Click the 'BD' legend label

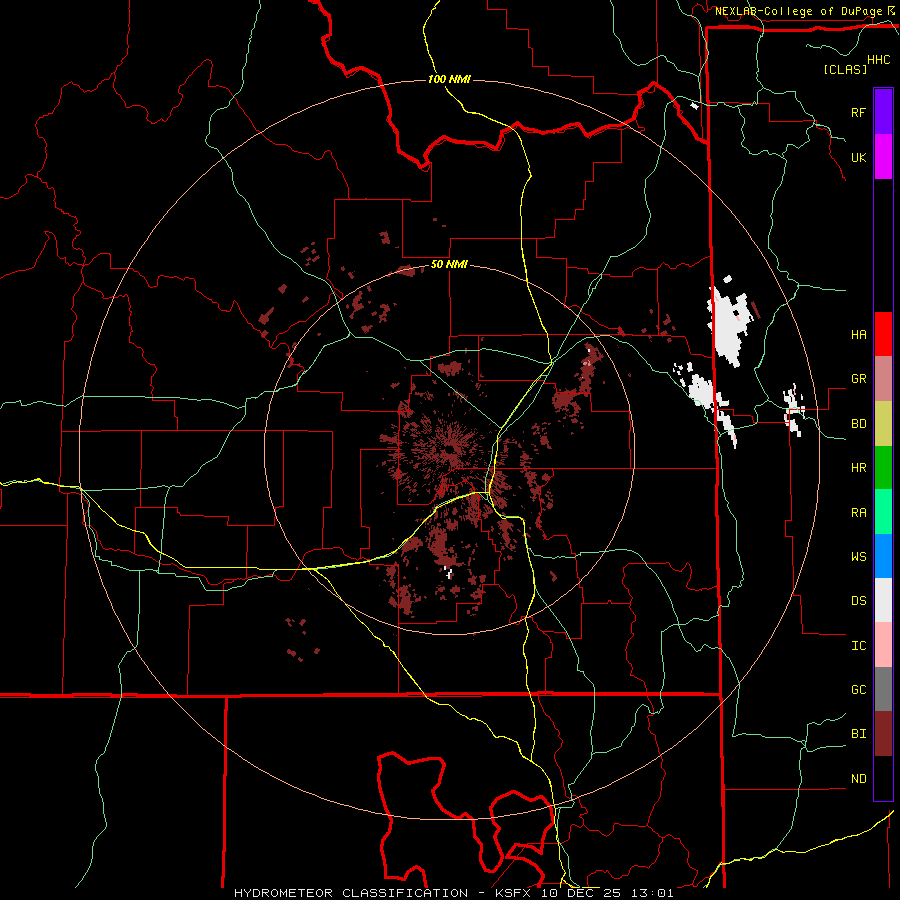858,424
